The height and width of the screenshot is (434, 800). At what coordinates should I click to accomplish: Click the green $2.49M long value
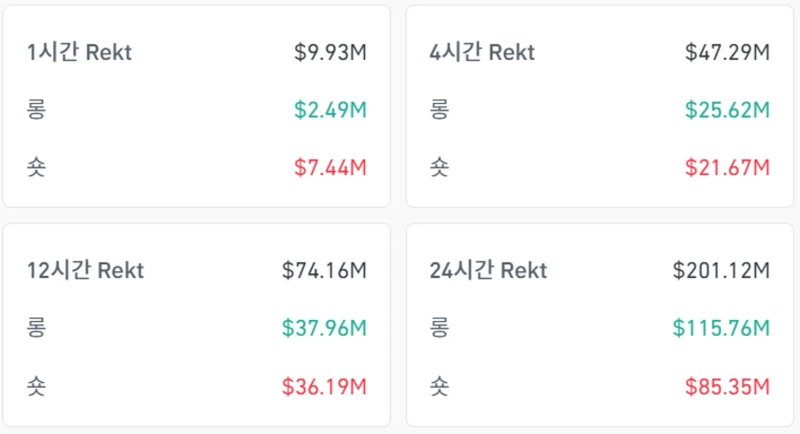[x=330, y=110]
